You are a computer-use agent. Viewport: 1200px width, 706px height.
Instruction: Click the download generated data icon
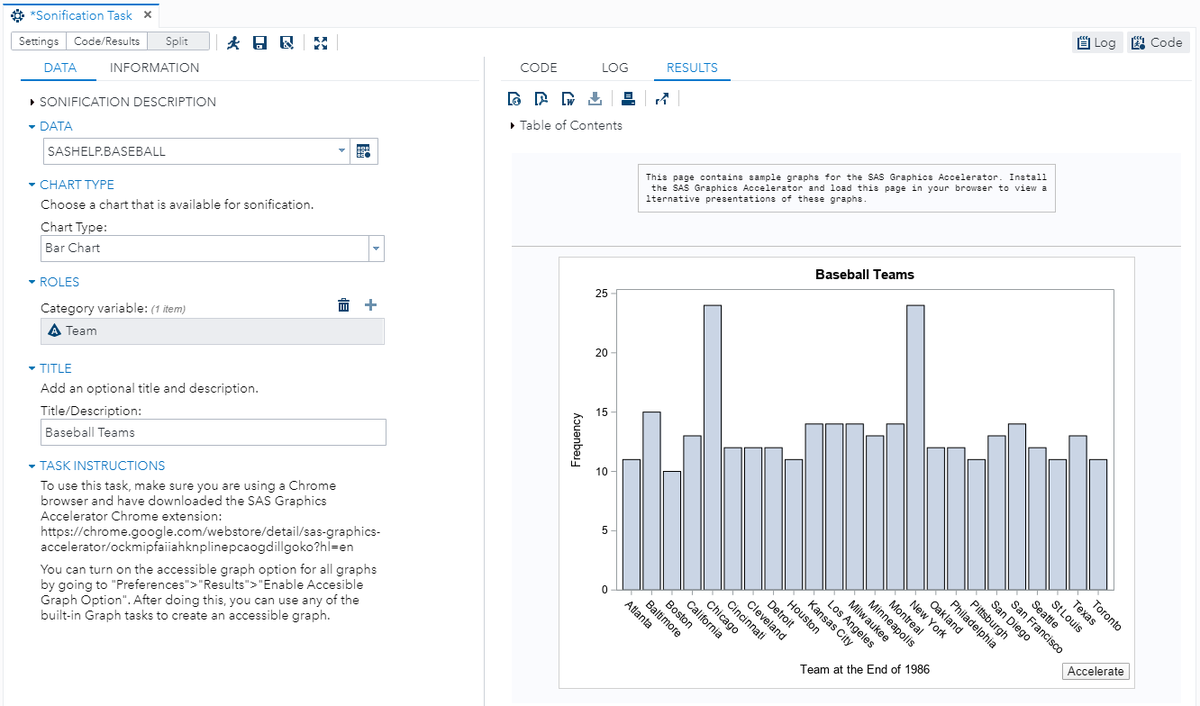tap(595, 98)
